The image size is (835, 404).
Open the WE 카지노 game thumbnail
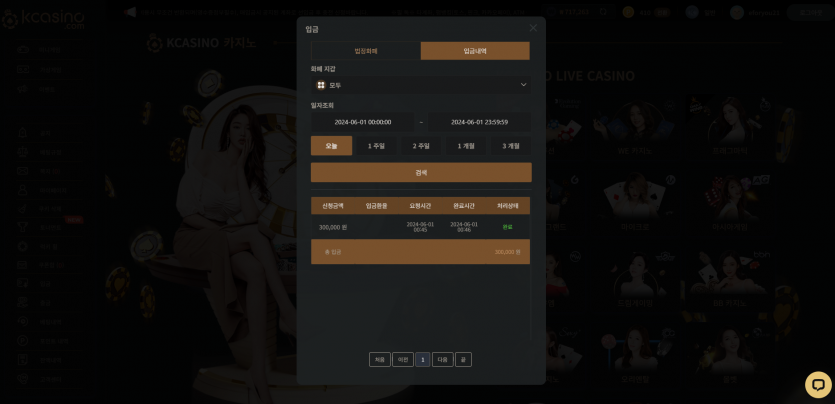click(x=634, y=128)
